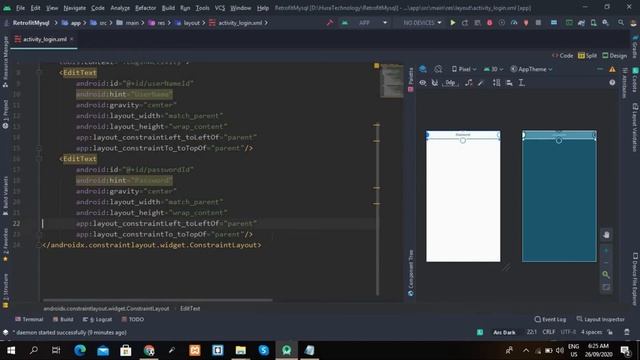Viewport: 640px width, 360px height.
Task: Toggle the View Options eye icon
Action: pos(423,83)
